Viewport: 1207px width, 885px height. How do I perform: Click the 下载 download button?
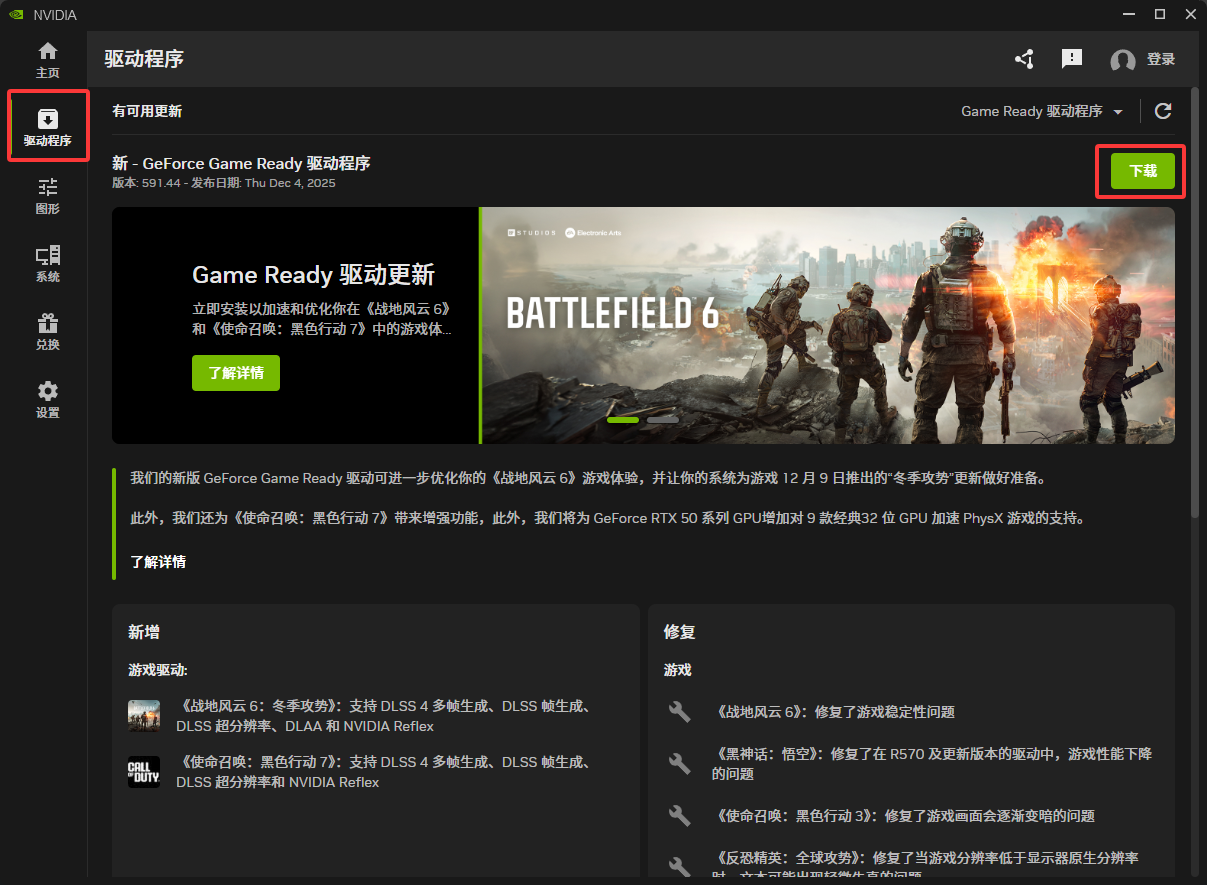1142,171
